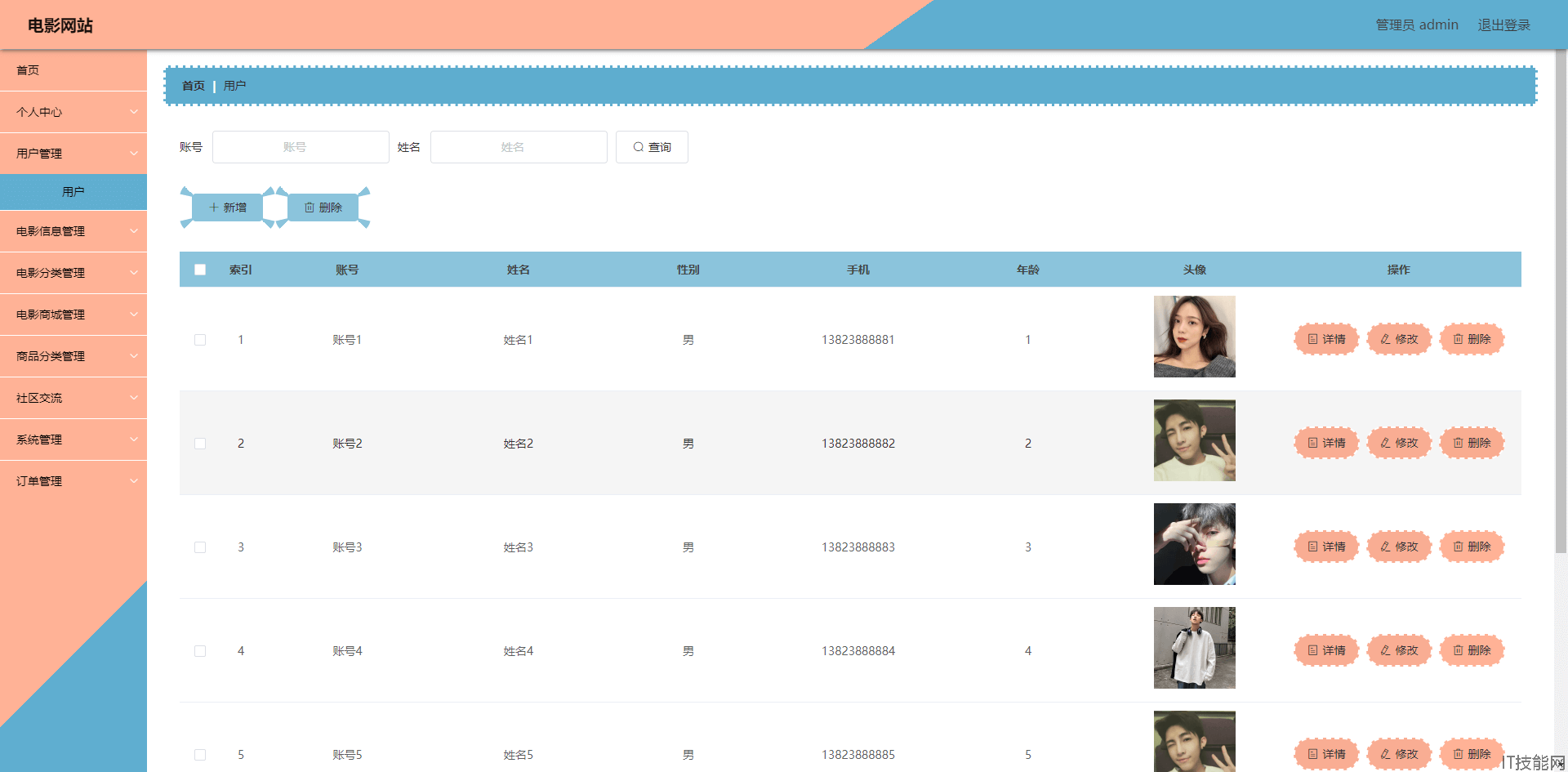Click the 年龄 column header
The height and width of the screenshot is (772, 1568).
click(x=1028, y=270)
